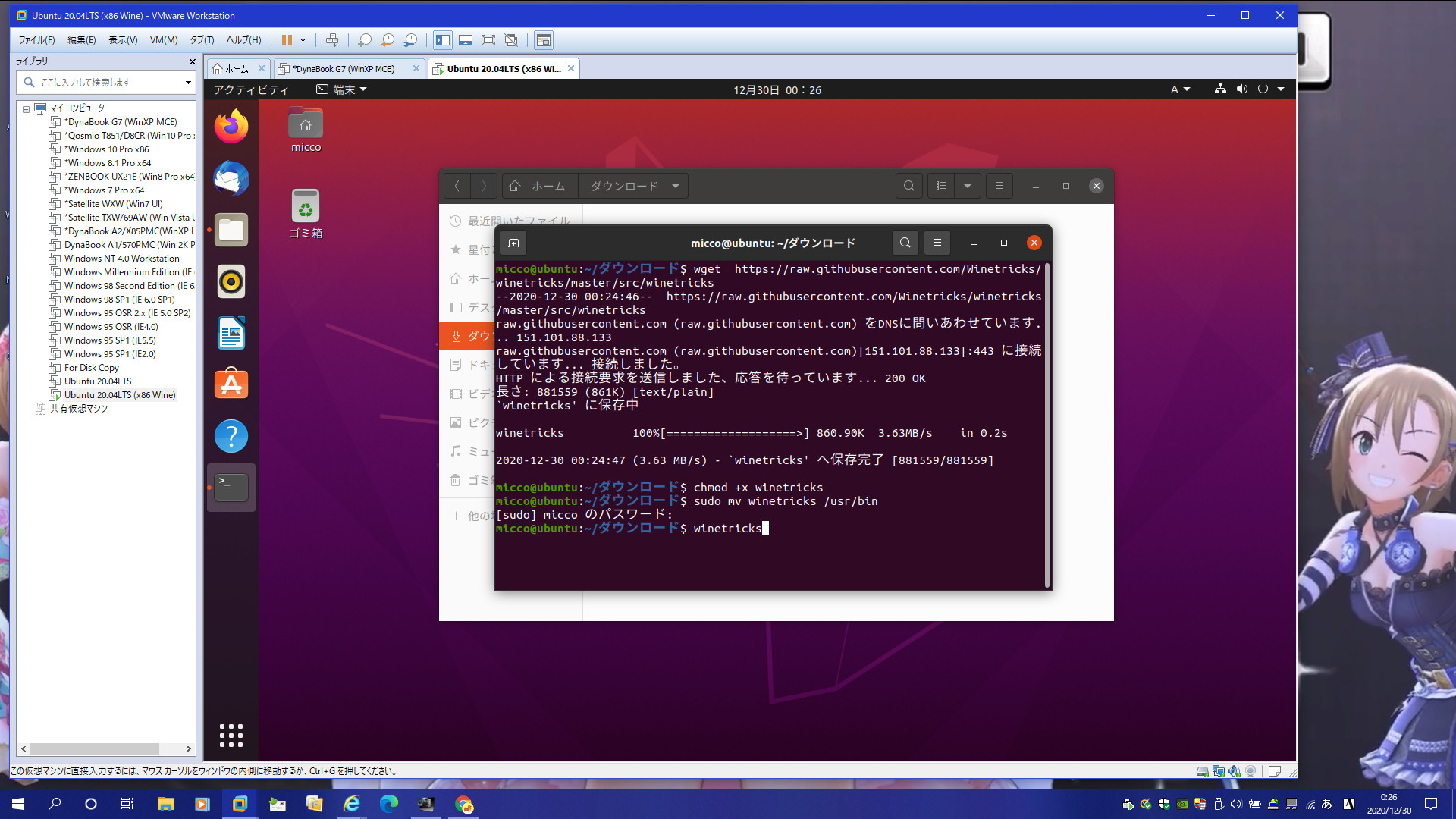The height and width of the screenshot is (819, 1456).
Task: Toggle the thumbnail bar view icon
Action: tap(466, 40)
